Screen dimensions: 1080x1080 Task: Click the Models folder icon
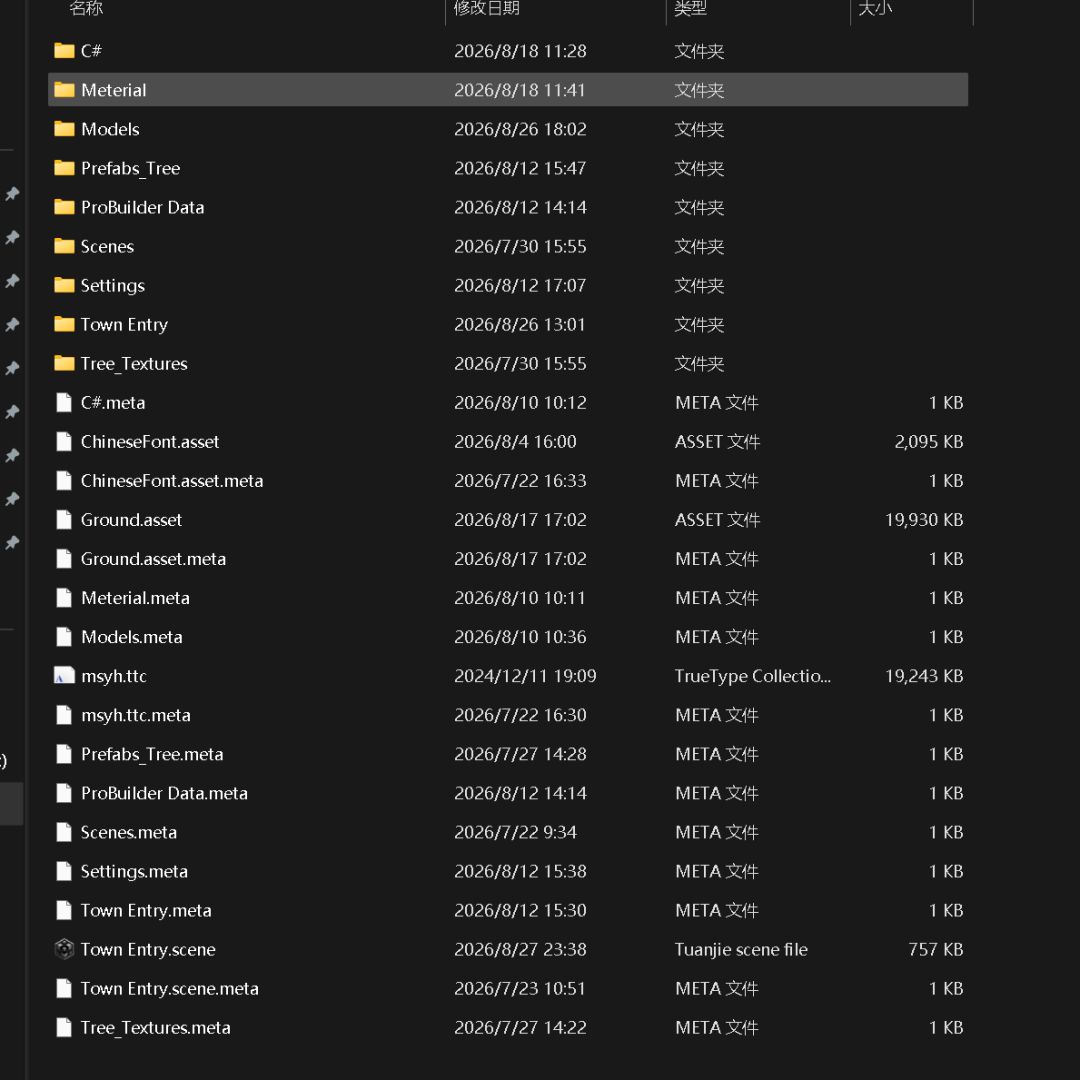[64, 129]
